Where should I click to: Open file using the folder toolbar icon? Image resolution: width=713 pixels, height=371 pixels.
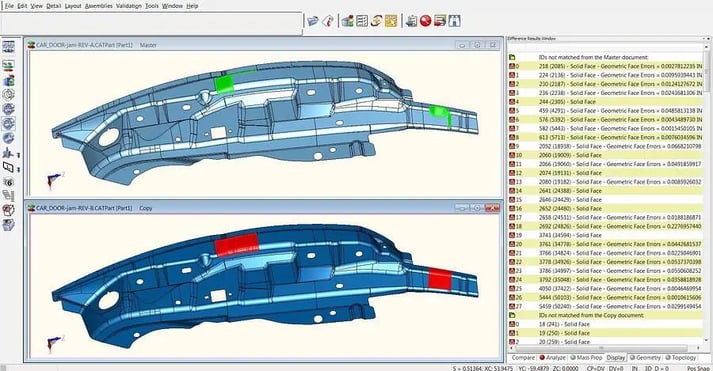[313, 21]
